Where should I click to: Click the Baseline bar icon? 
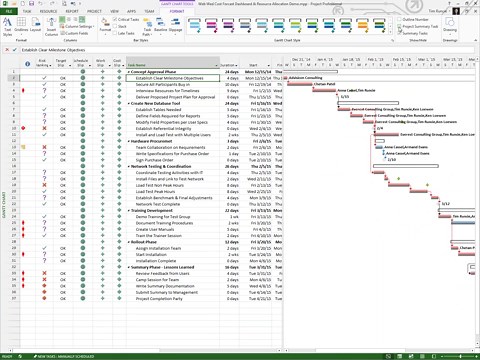pos(160,25)
